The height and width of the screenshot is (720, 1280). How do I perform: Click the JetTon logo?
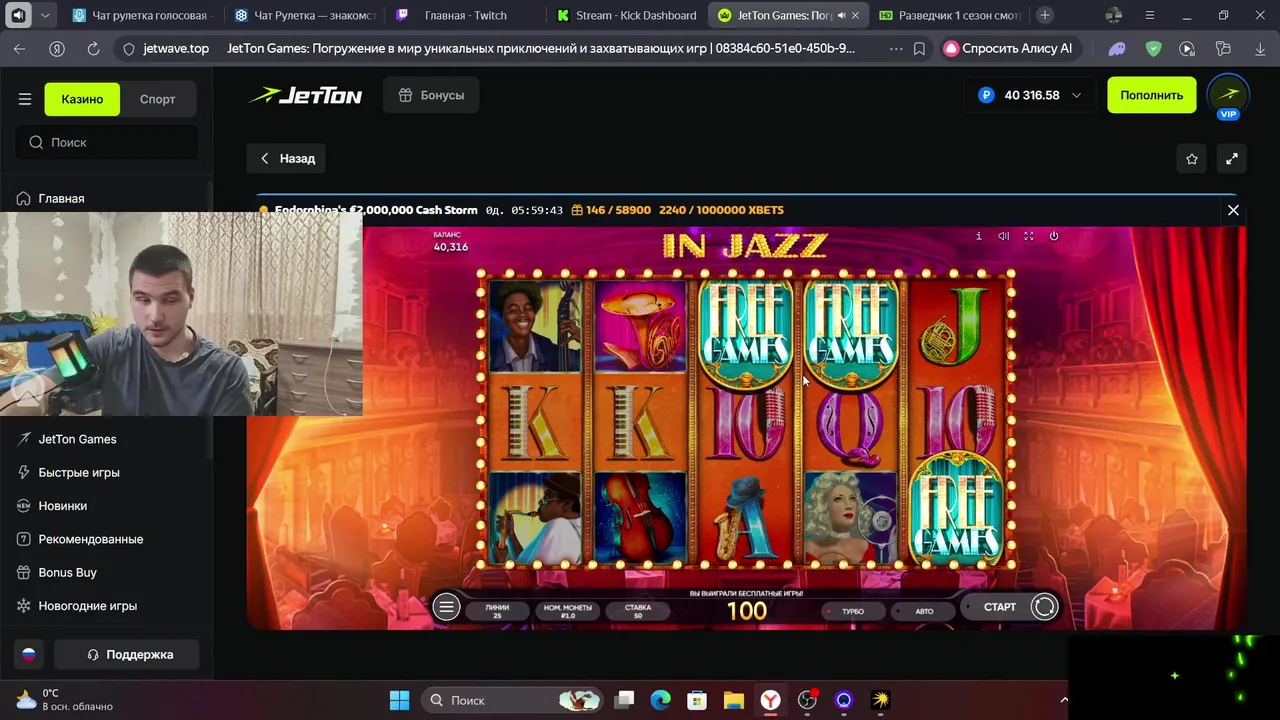point(306,95)
